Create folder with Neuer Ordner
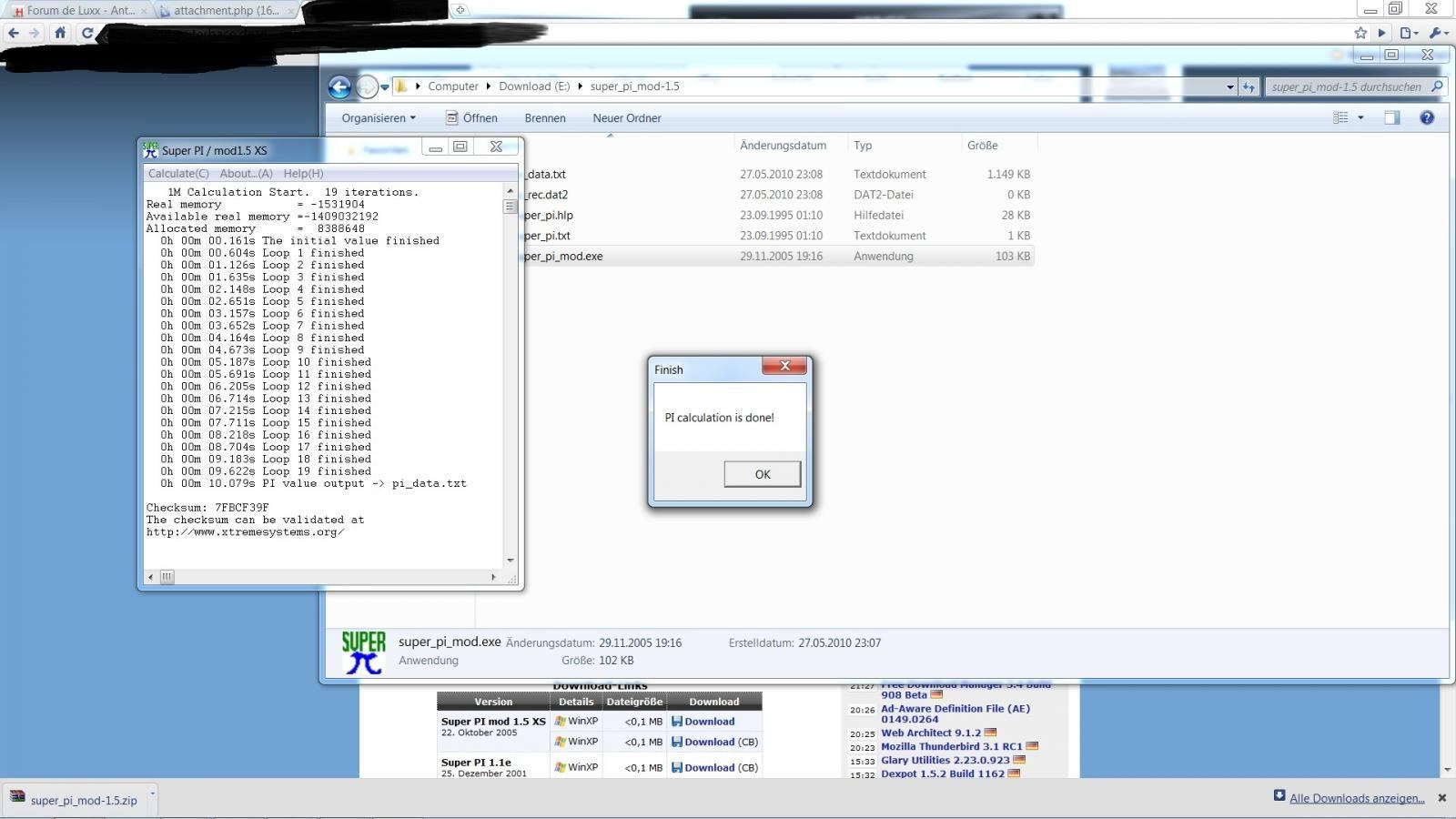The image size is (1456, 819). (627, 118)
